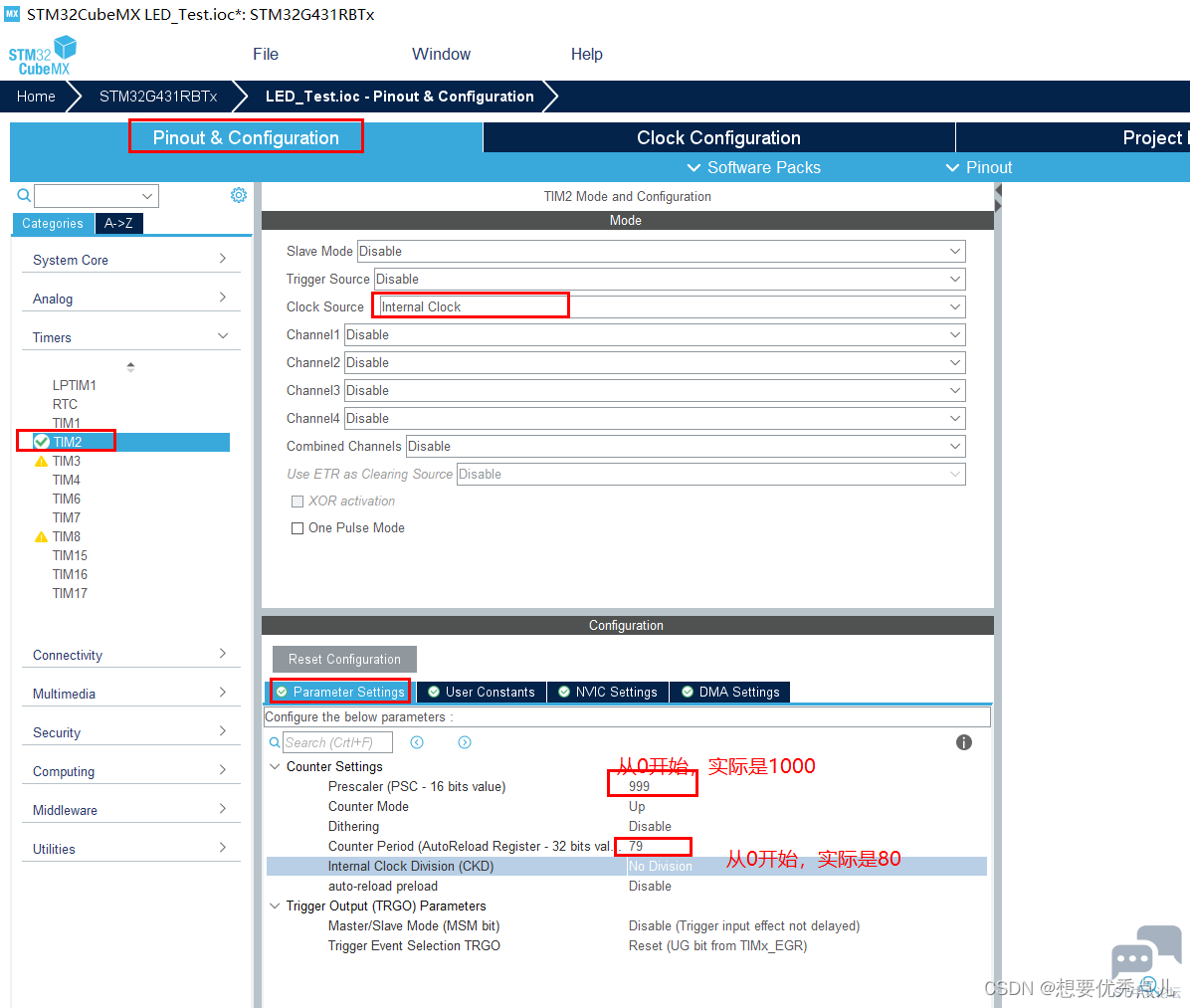The height and width of the screenshot is (1008, 1190).
Task: Toggle the XOR activation checkbox
Action: pos(297,502)
